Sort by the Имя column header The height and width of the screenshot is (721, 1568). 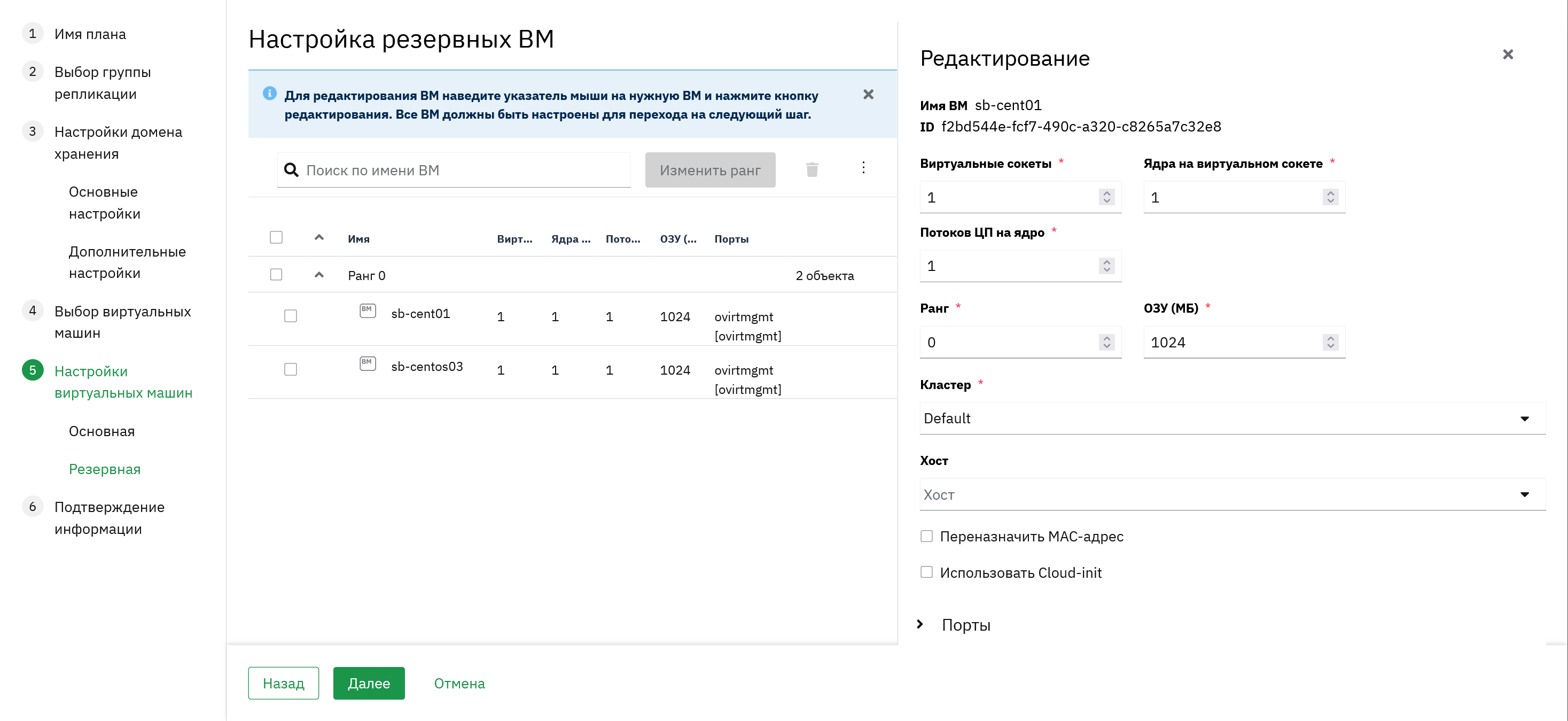[358, 239]
